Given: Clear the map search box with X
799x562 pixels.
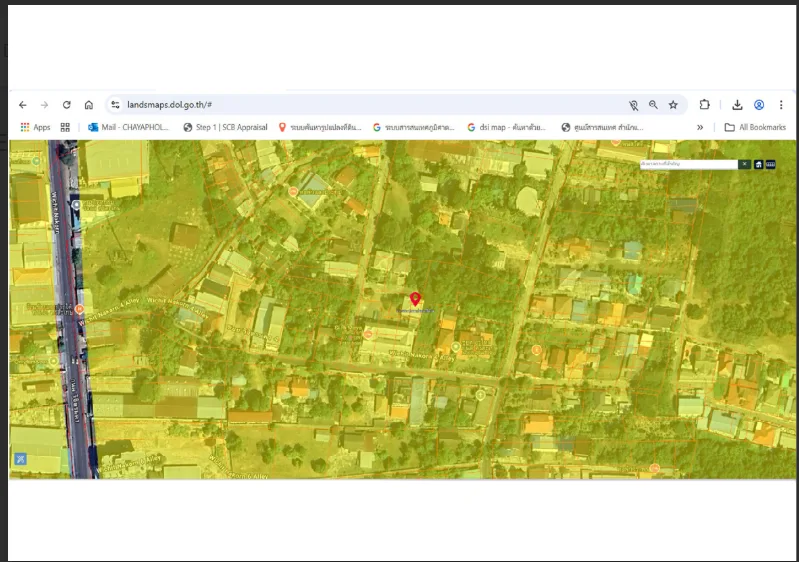Looking at the screenshot, I should click(744, 164).
